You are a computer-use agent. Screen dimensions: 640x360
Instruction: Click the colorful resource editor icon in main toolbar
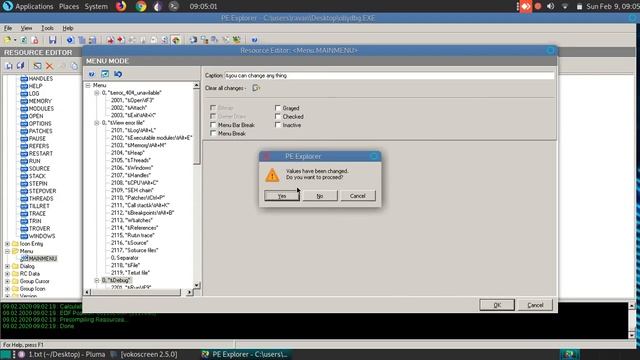176,40
